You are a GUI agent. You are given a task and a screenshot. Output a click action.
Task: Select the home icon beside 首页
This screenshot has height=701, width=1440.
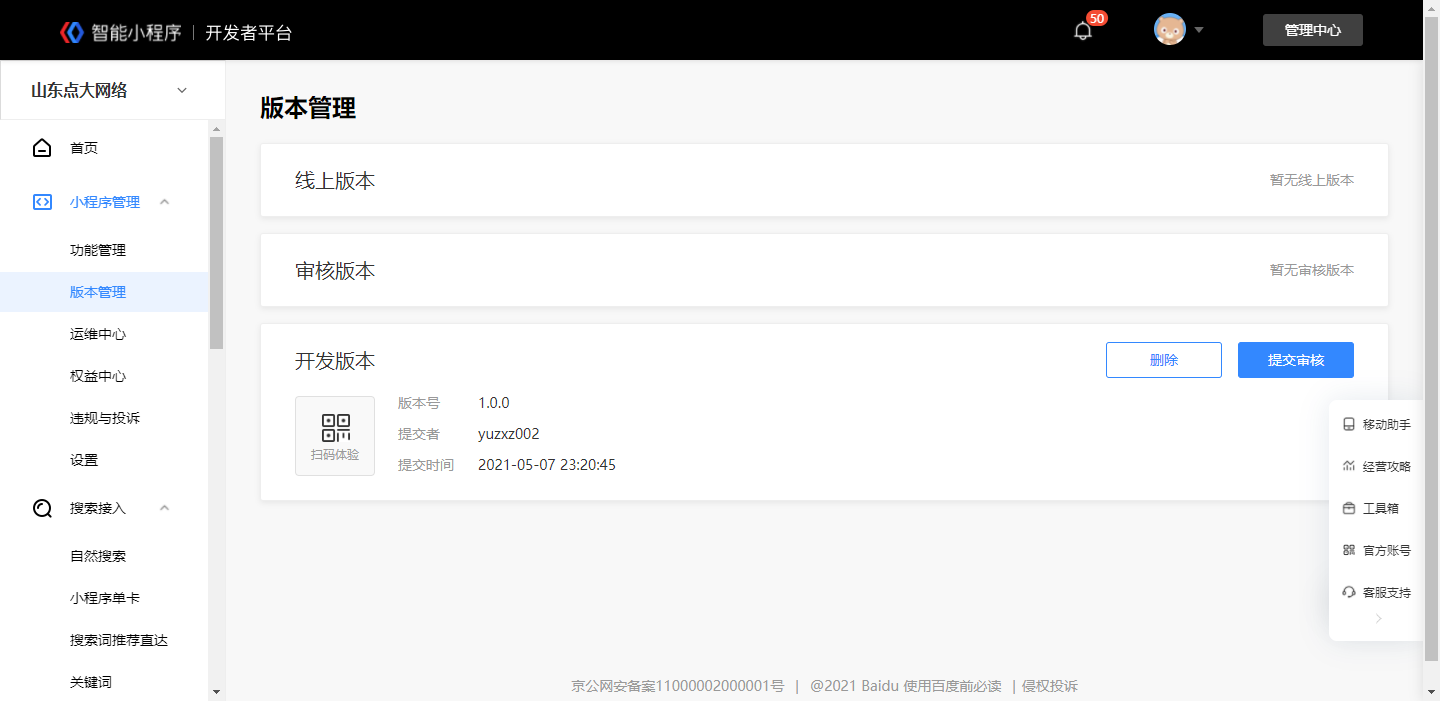click(x=42, y=148)
